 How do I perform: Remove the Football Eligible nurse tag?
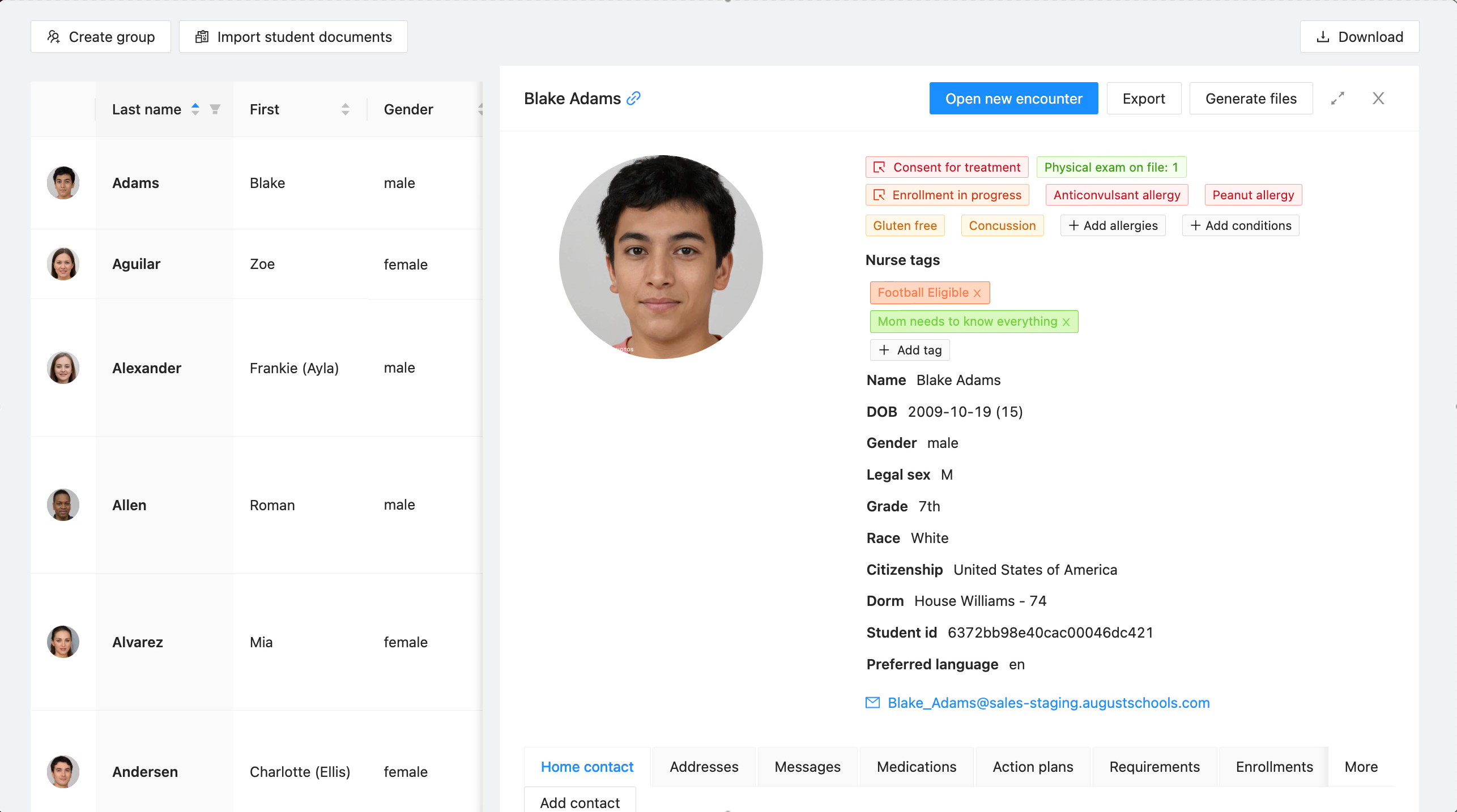coord(977,293)
